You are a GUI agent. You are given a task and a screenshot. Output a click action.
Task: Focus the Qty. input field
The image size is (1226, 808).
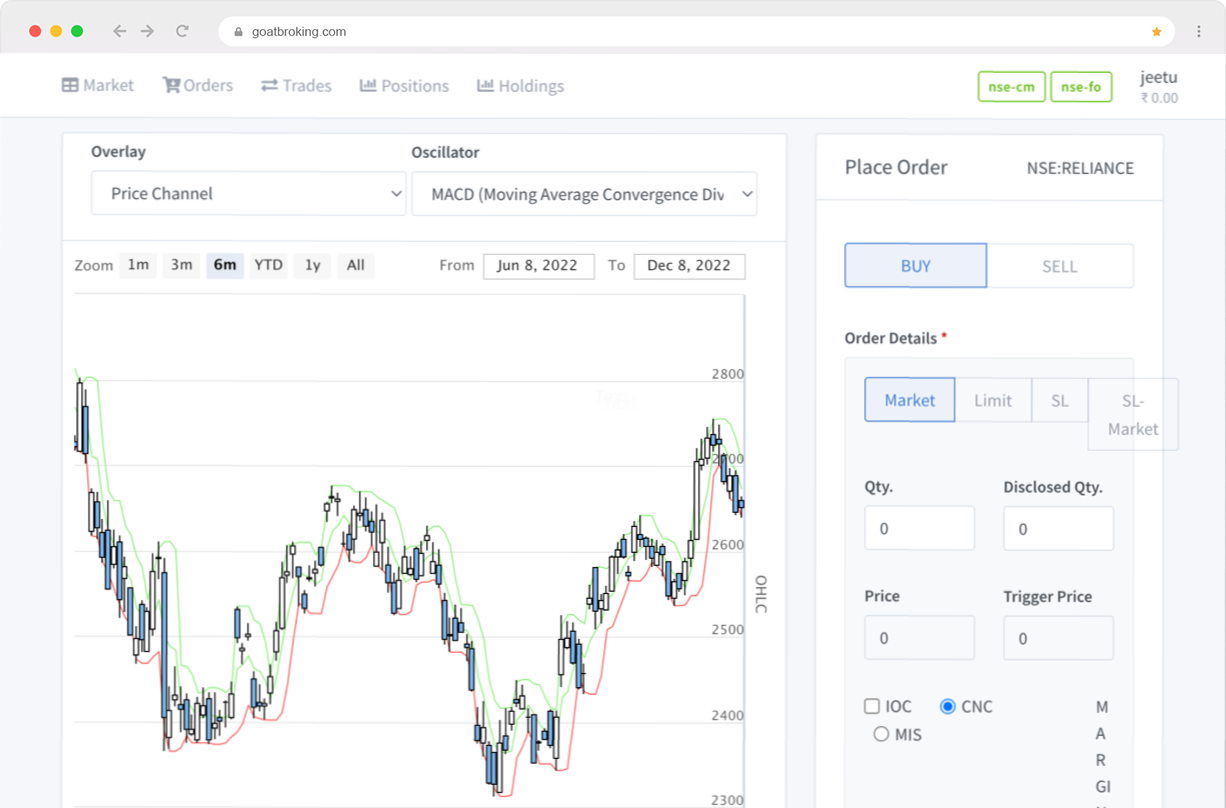pos(919,528)
